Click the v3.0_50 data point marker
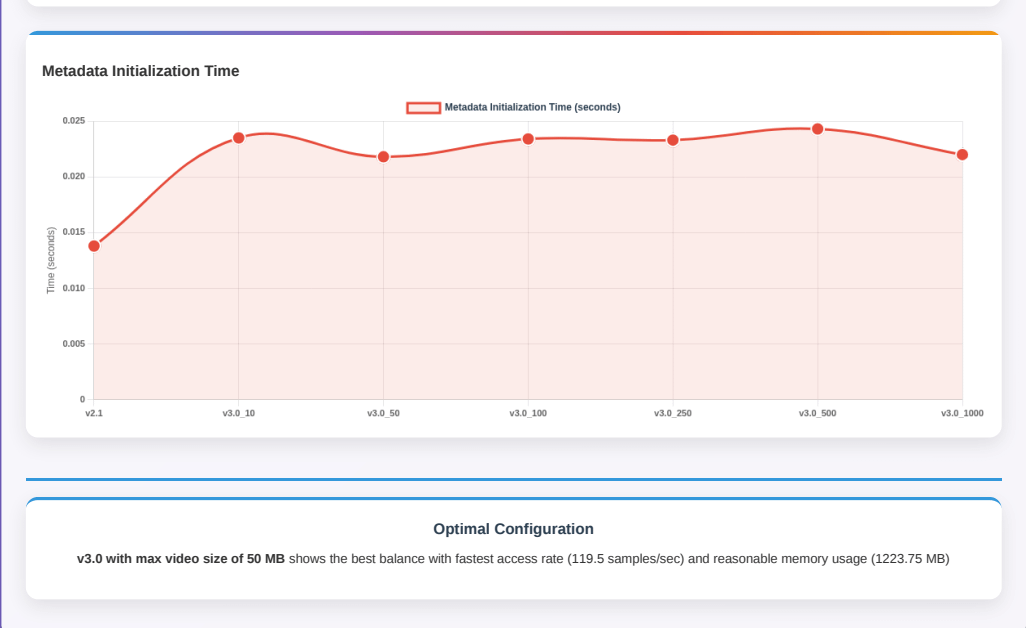Image resolution: width=1026 pixels, height=628 pixels. pos(383,157)
